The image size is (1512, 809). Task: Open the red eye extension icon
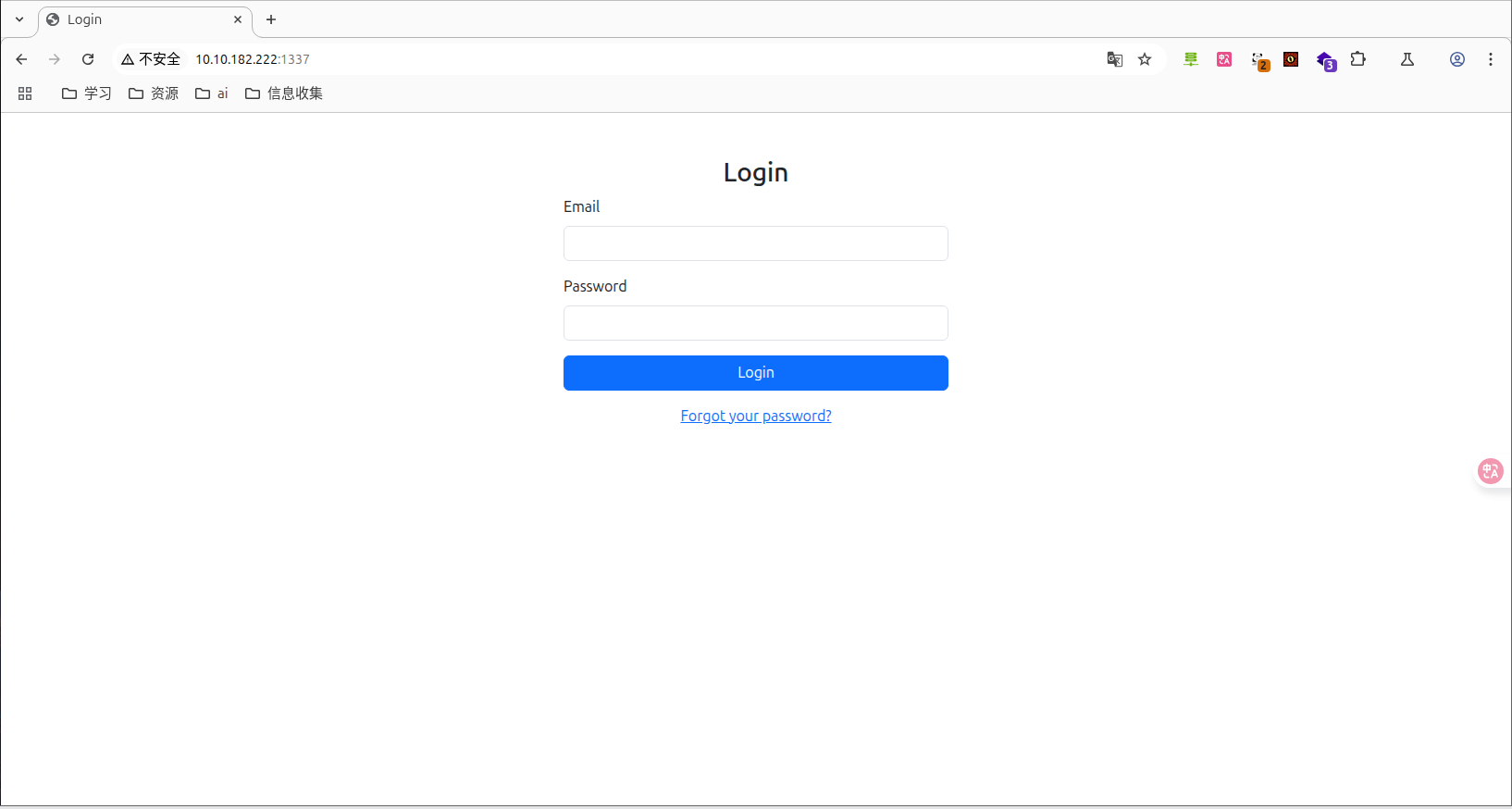(x=1291, y=59)
